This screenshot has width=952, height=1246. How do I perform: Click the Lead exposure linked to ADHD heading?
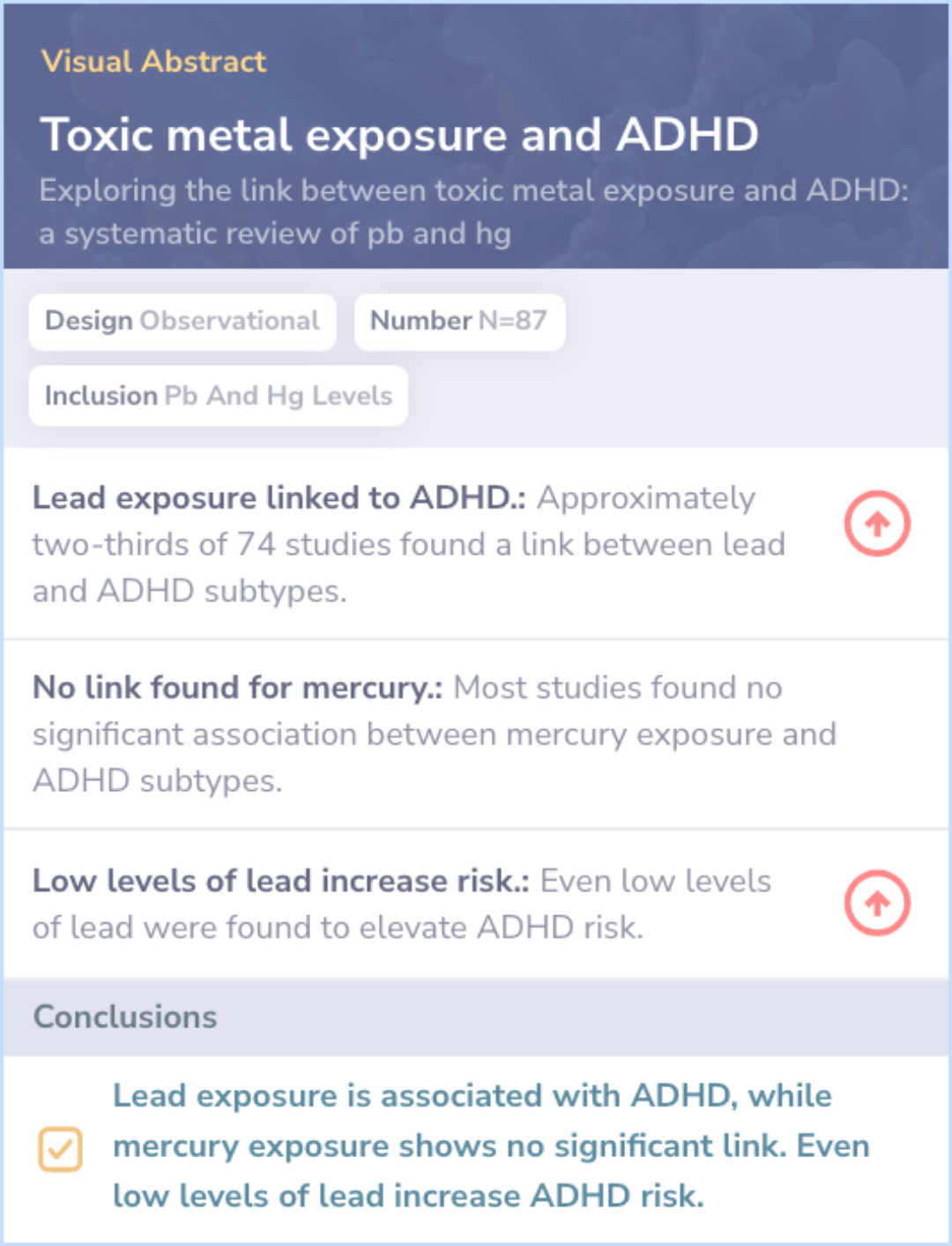(279, 498)
